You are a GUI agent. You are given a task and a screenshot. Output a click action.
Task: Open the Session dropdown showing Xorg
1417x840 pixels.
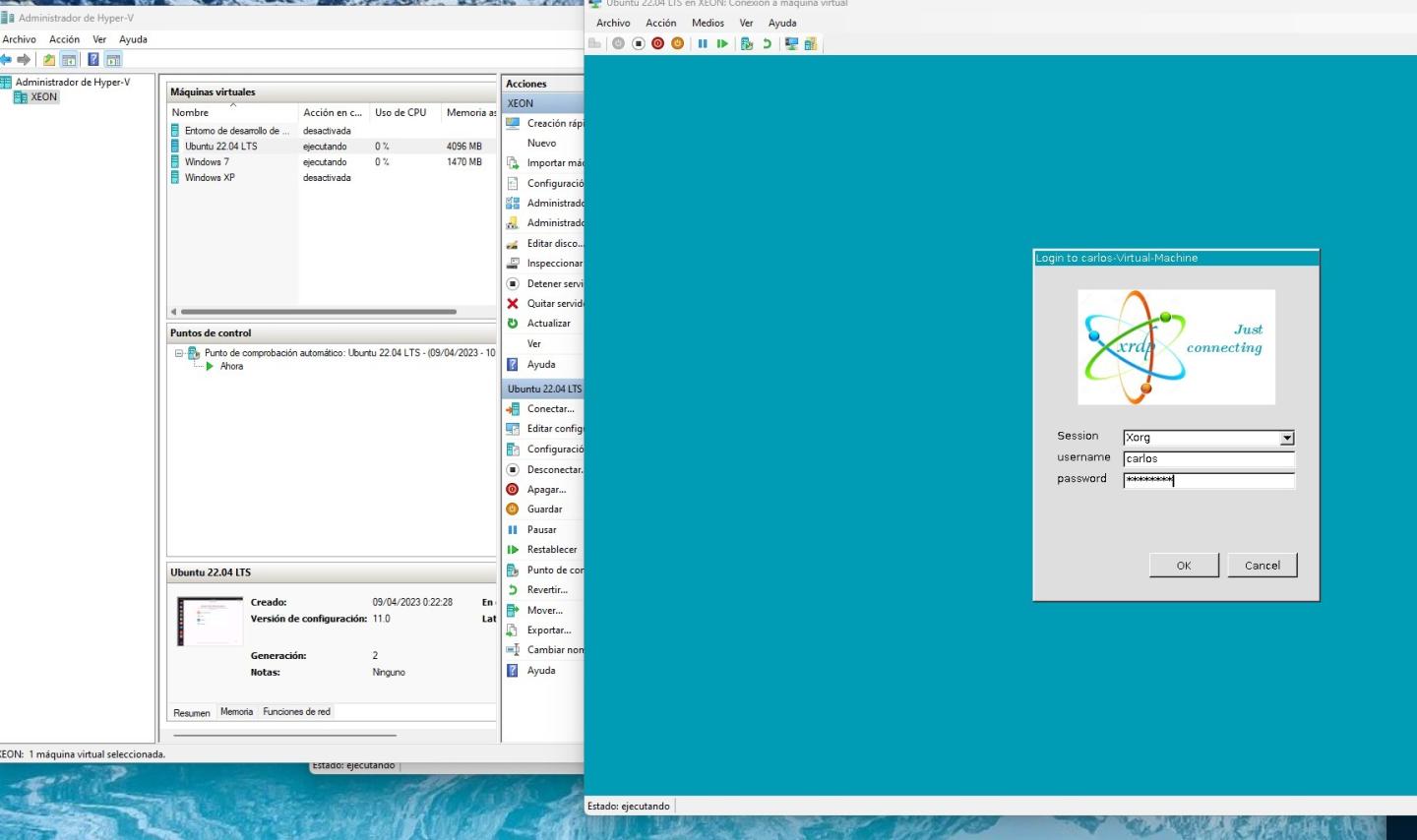[1286, 438]
